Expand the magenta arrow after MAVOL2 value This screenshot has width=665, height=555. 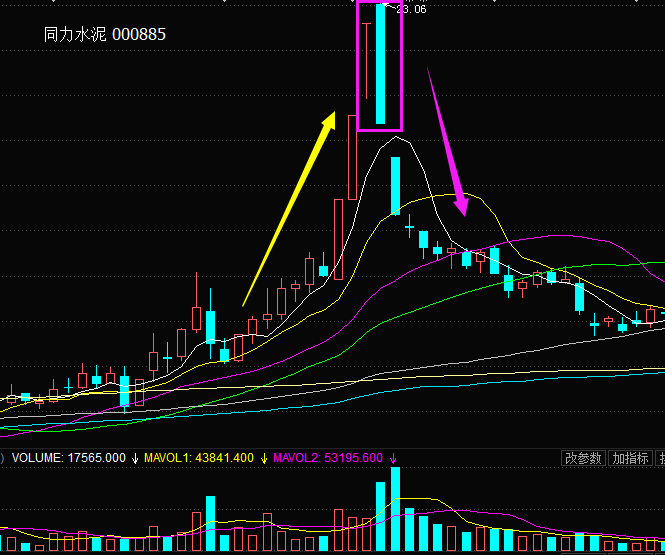tap(393, 458)
